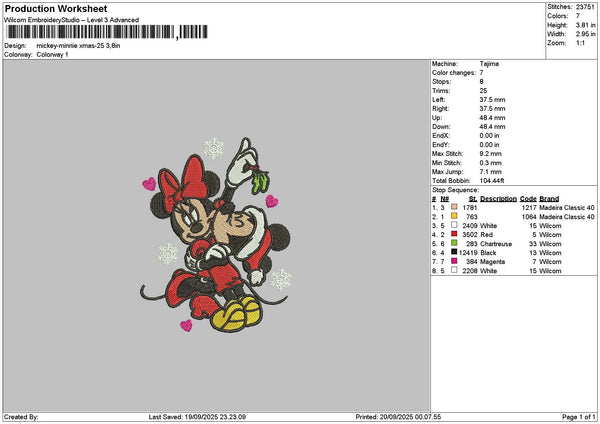Screen dimensions: 600x424
Task: Choose the Magenta thread color swatch
Action: tap(453, 261)
